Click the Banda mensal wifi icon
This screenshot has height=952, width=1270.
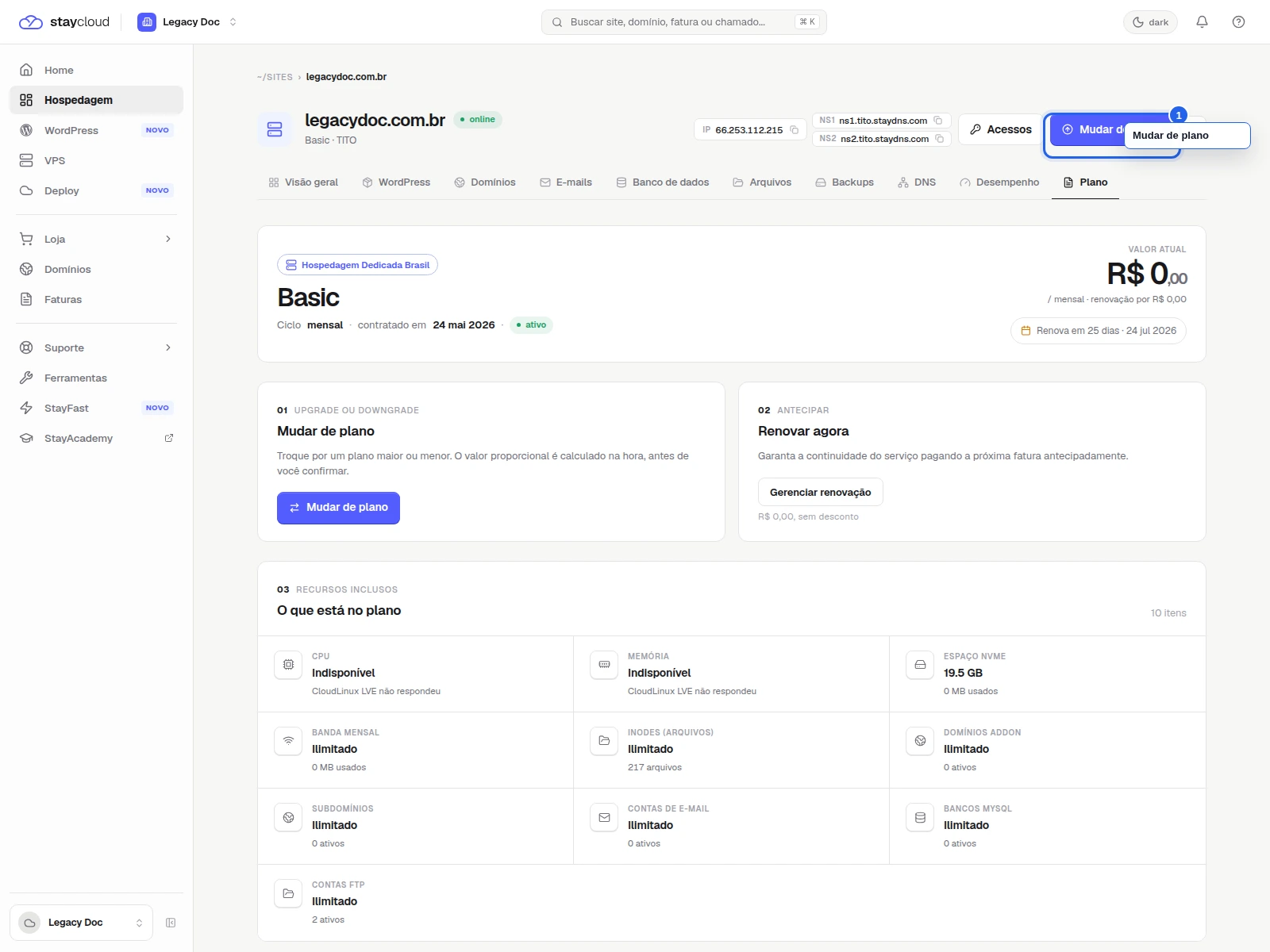pos(288,741)
